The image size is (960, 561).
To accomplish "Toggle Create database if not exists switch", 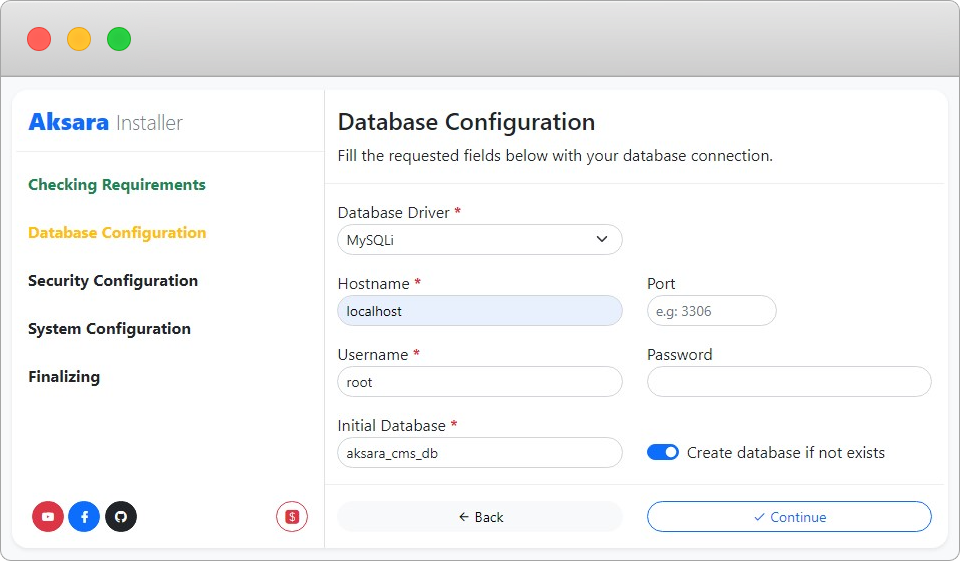I will click(662, 453).
